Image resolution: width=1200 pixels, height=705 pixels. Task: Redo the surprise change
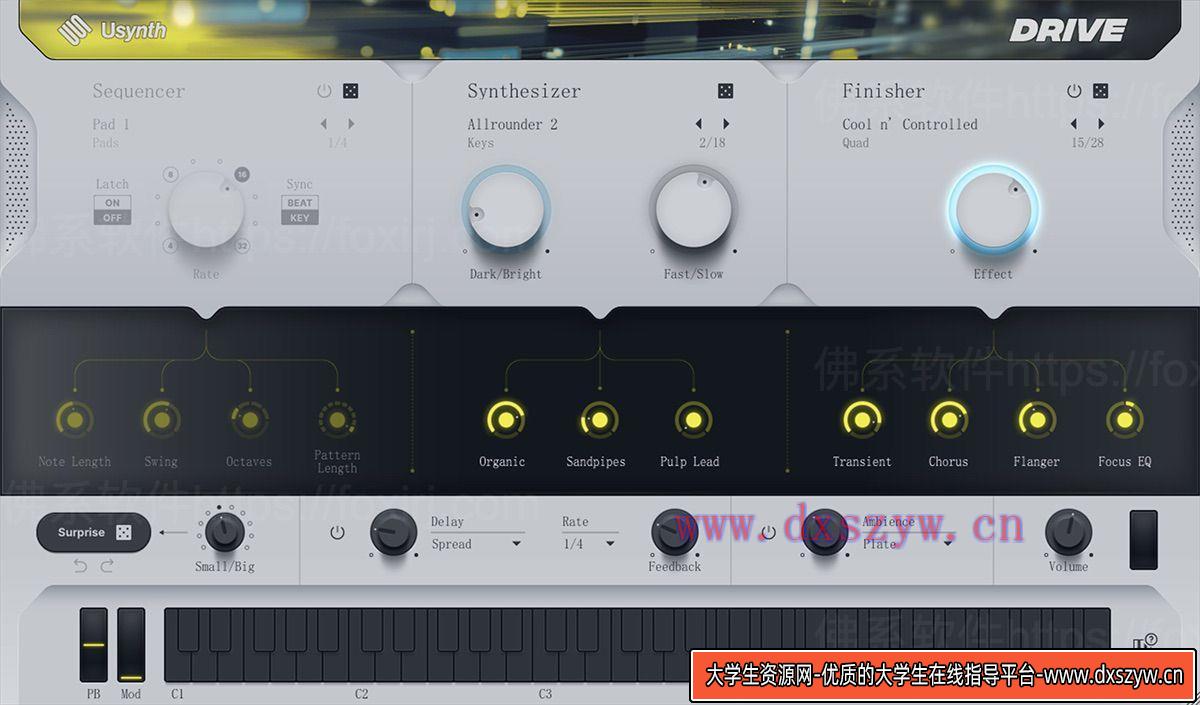point(107,566)
